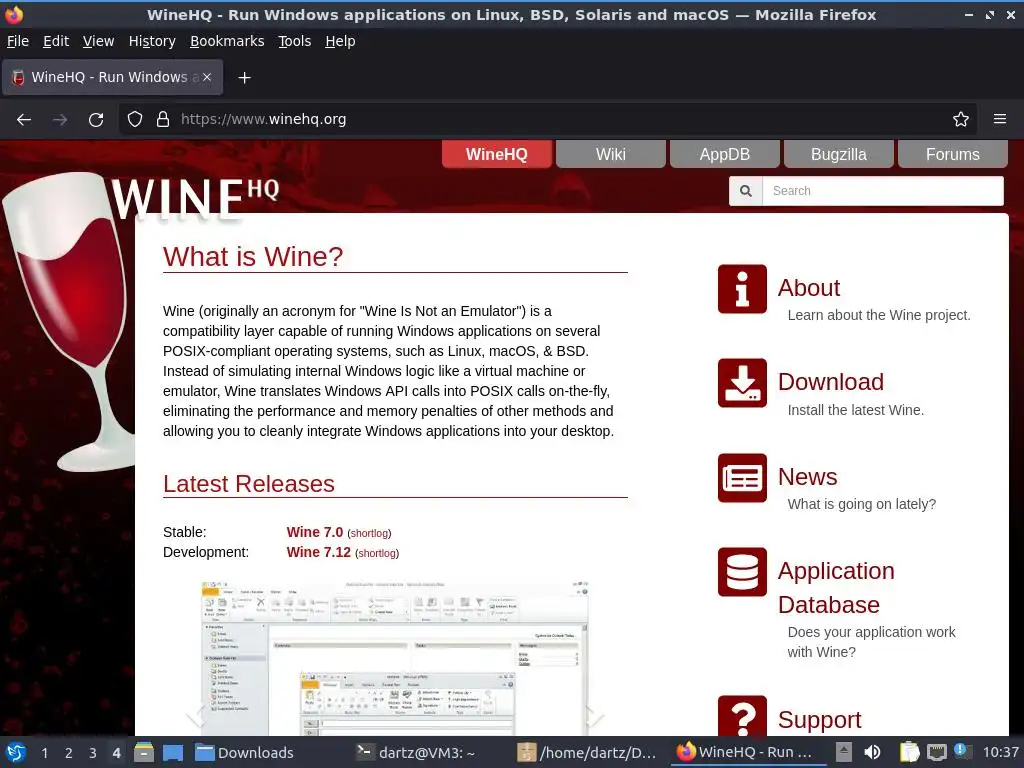
Task: Click the Outlook screenshot thumbnail
Action: [395, 658]
